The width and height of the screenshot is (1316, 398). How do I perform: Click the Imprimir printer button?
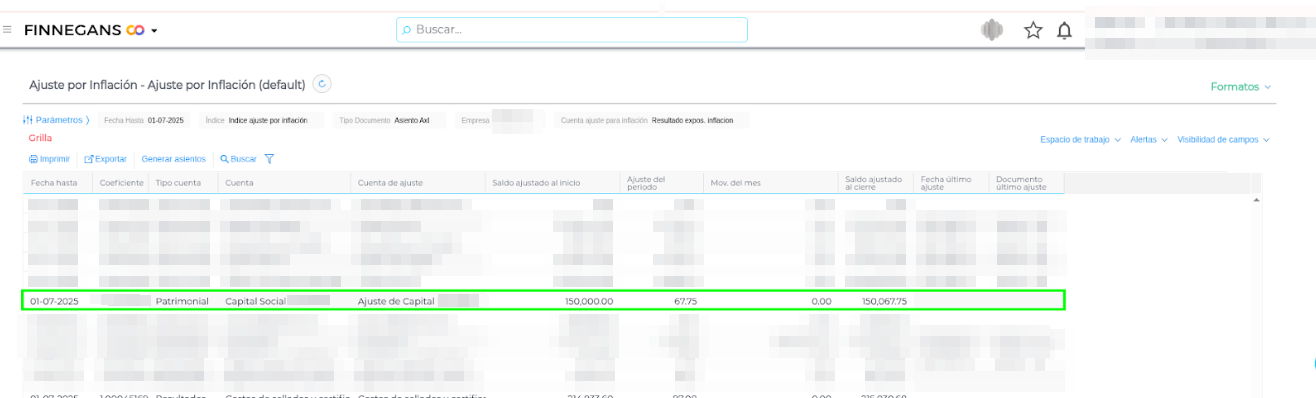click(x=49, y=159)
